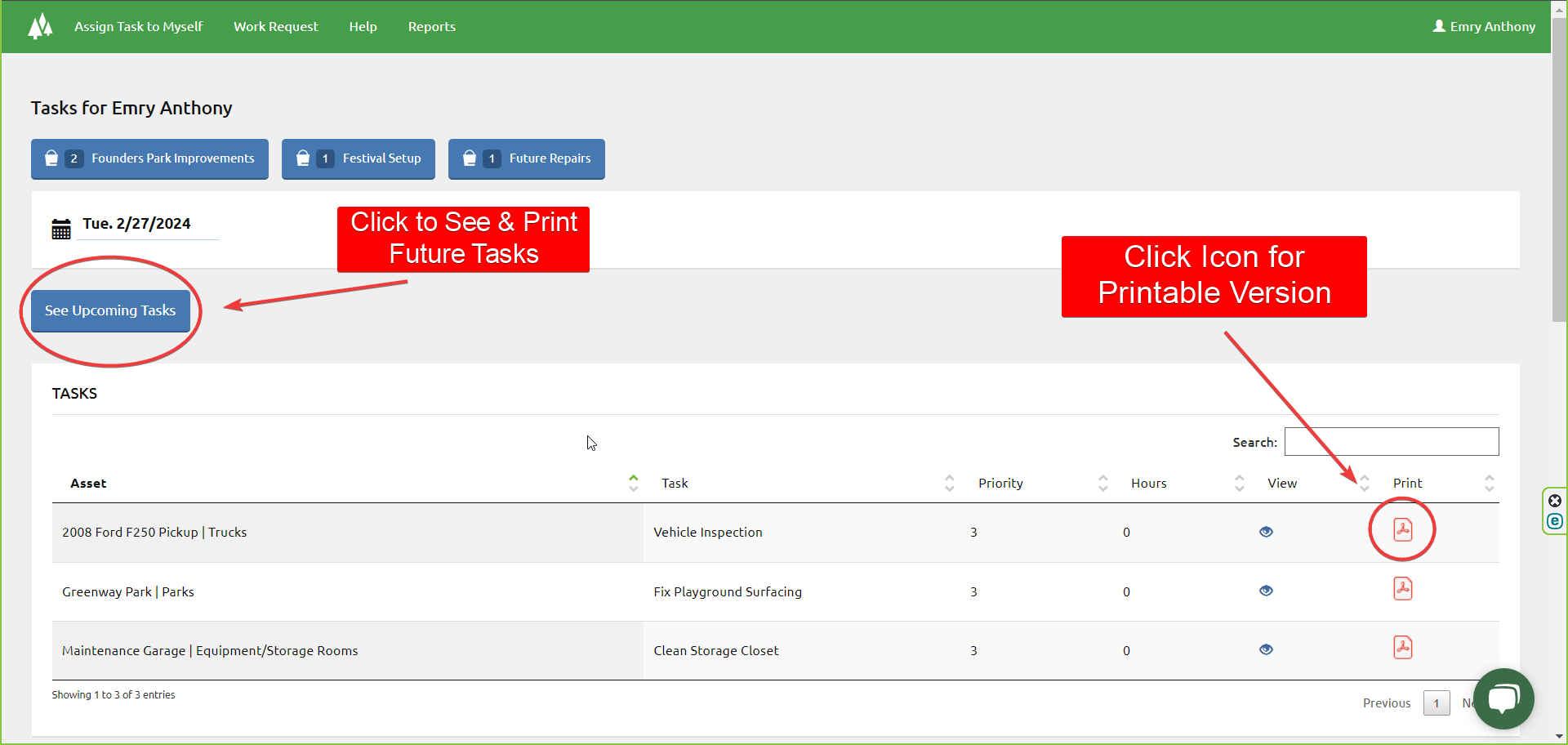Open the chat bubble widget
This screenshot has width=1568, height=745.
click(x=1503, y=698)
